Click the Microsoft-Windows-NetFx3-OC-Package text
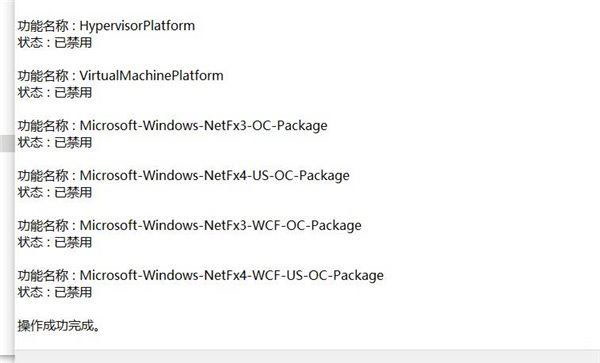 pos(204,126)
